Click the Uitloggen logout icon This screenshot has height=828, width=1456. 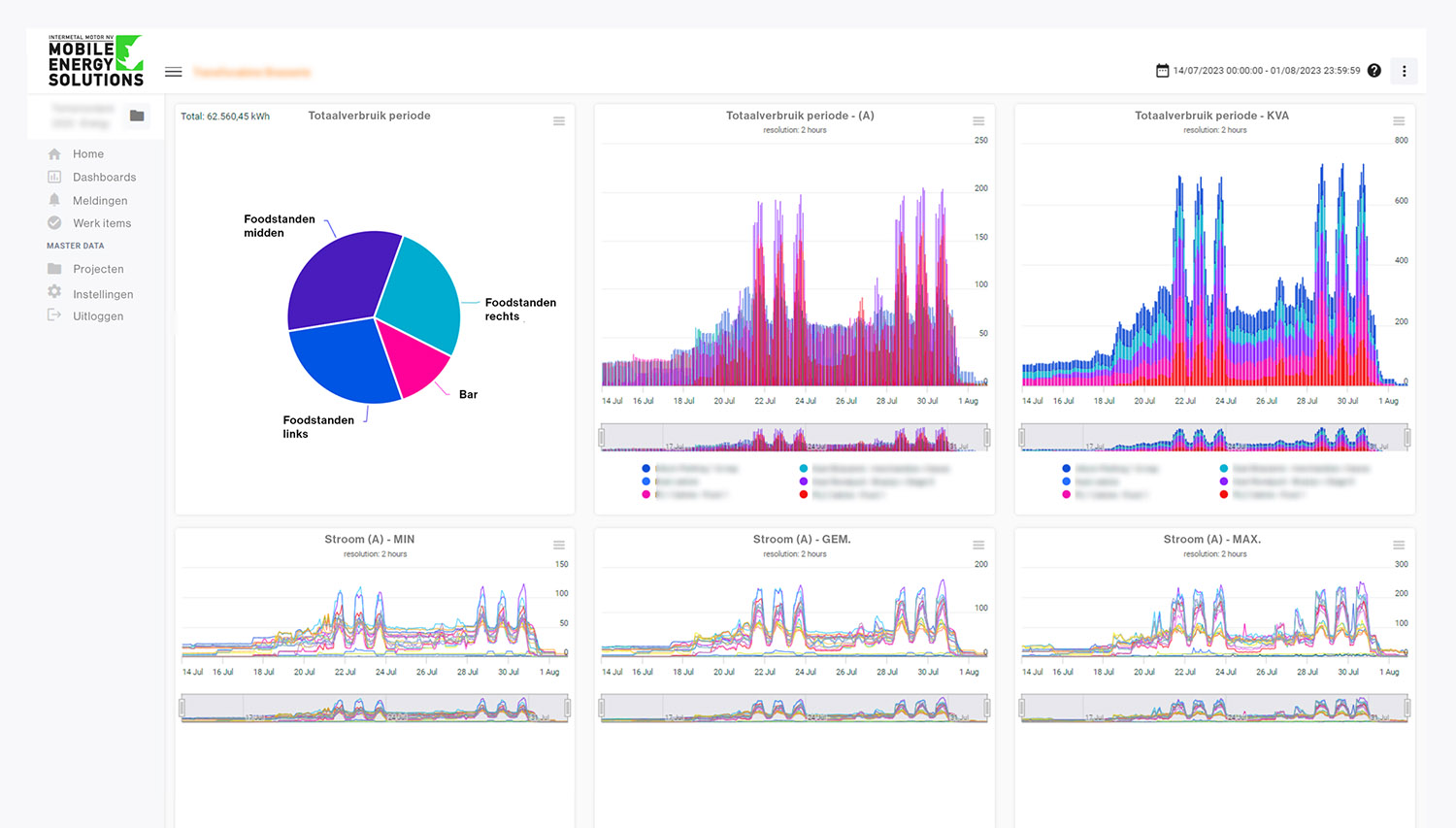pos(54,315)
